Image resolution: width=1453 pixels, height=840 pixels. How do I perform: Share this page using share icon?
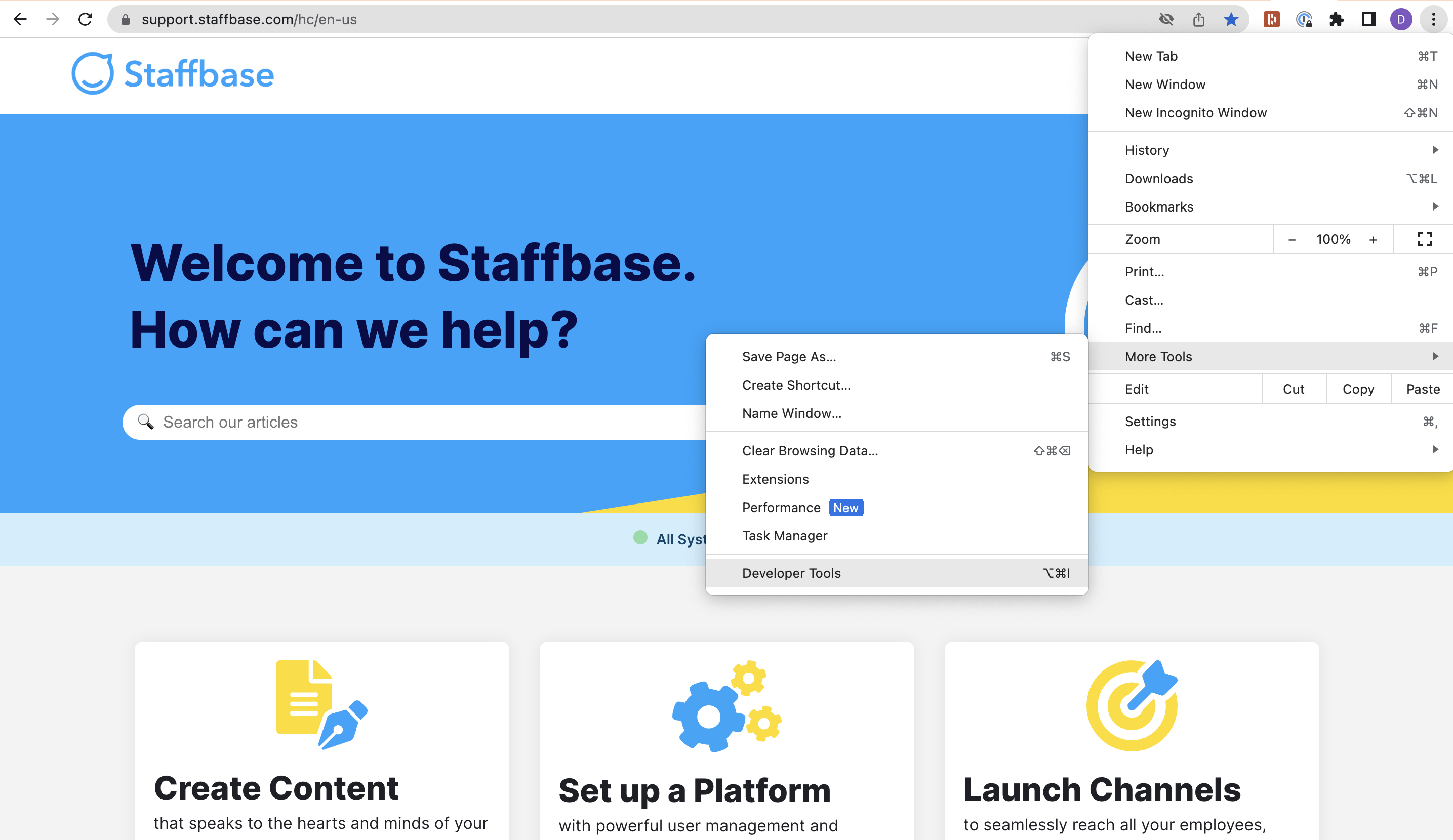tap(1199, 20)
